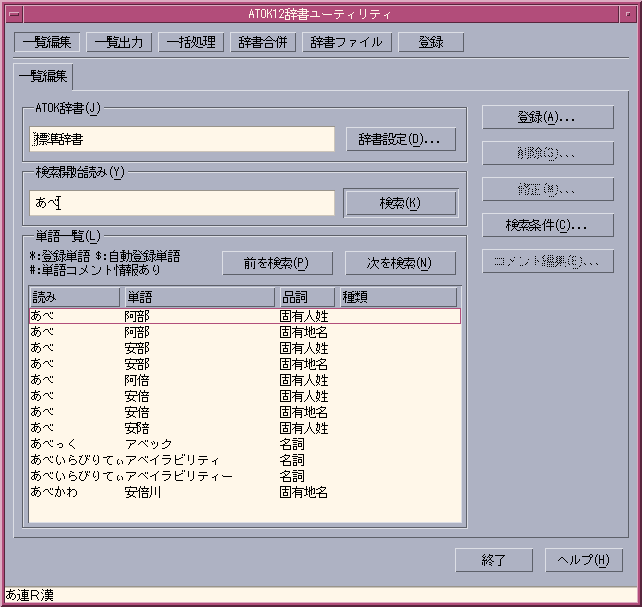The height and width of the screenshot is (607, 642).
Task: Click 前を検索(P) button
Action: [277, 263]
